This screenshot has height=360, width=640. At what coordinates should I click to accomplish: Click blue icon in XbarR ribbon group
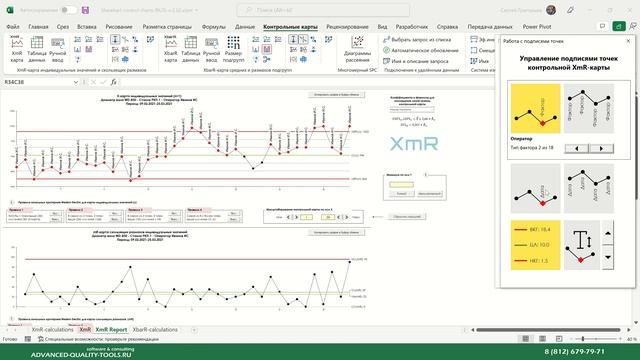click(303, 60)
